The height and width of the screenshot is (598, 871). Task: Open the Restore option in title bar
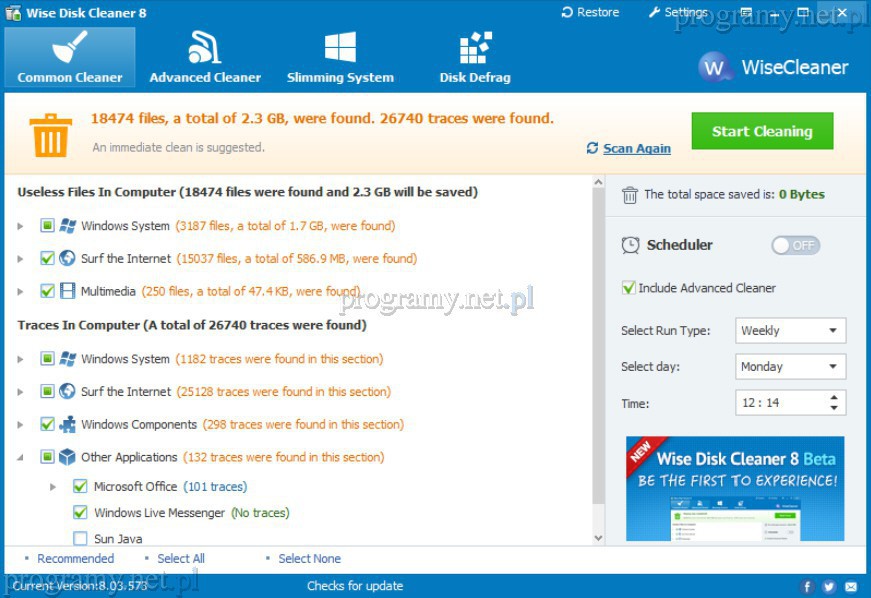[590, 13]
